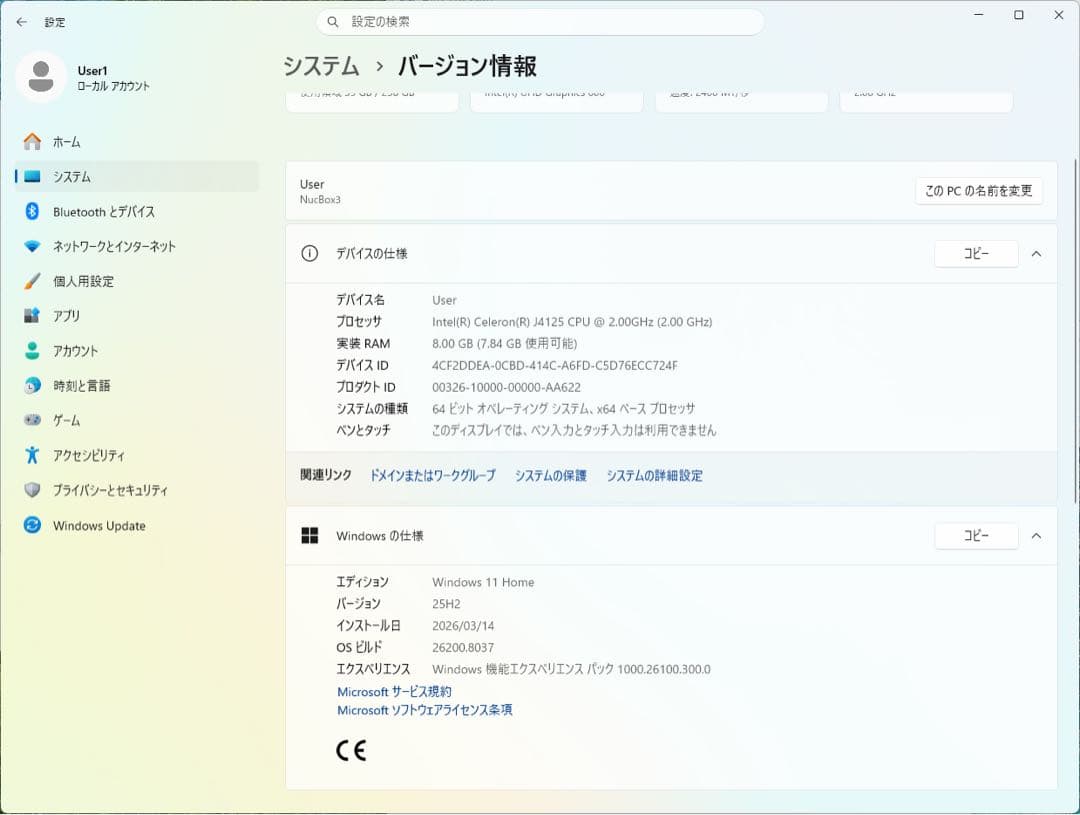The height and width of the screenshot is (815, 1080).
Task: Click the システム breadcrumb
Action: (x=322, y=66)
